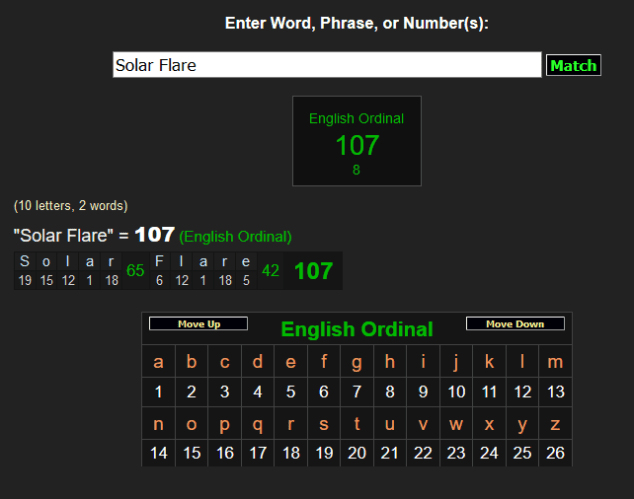Click the English Ordinal cipher chart title
The width and height of the screenshot is (634, 499).
click(357, 329)
